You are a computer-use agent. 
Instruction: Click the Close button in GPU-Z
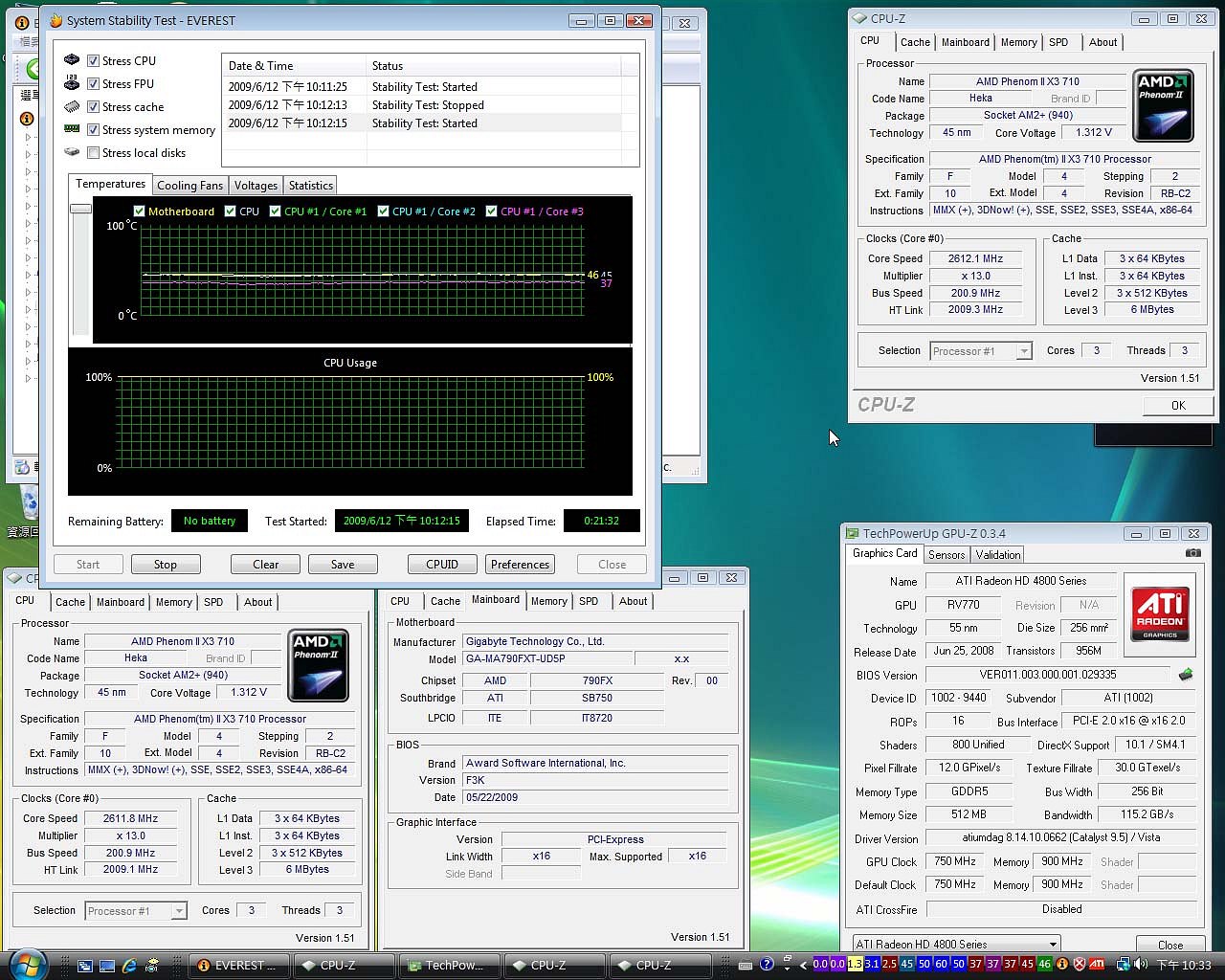[1169, 945]
